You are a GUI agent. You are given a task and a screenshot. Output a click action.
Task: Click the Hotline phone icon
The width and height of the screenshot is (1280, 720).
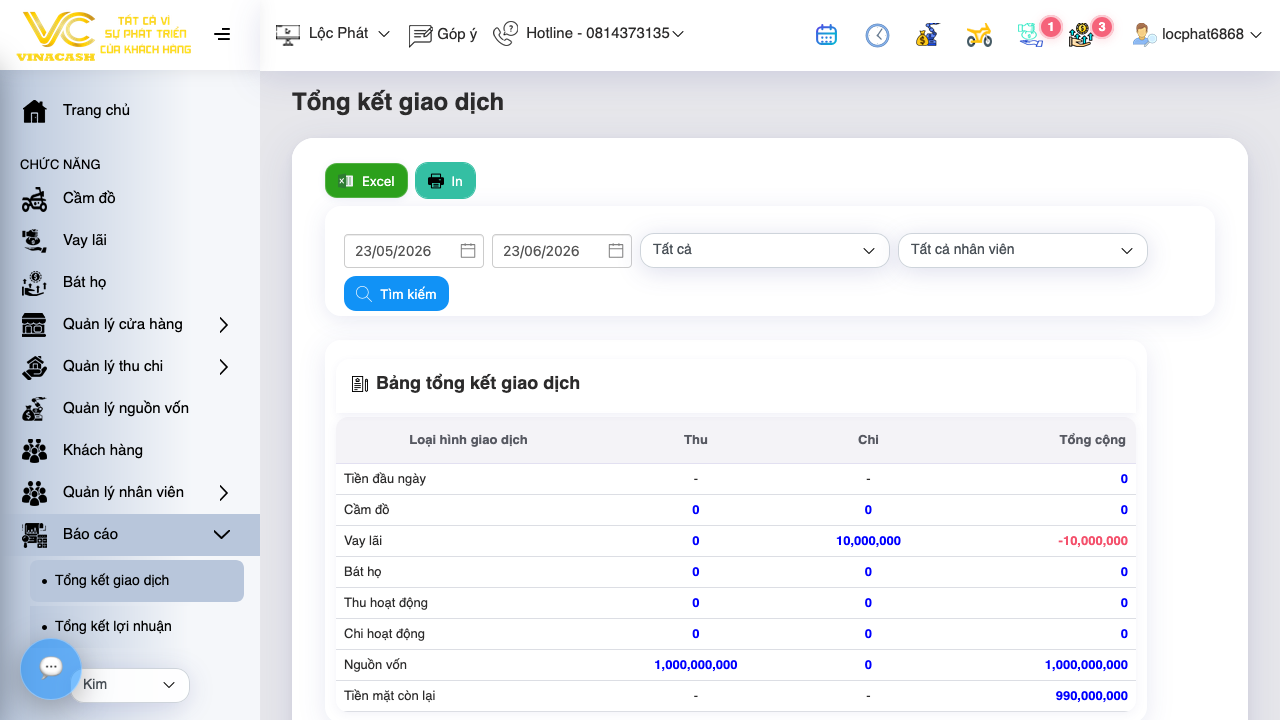point(506,34)
